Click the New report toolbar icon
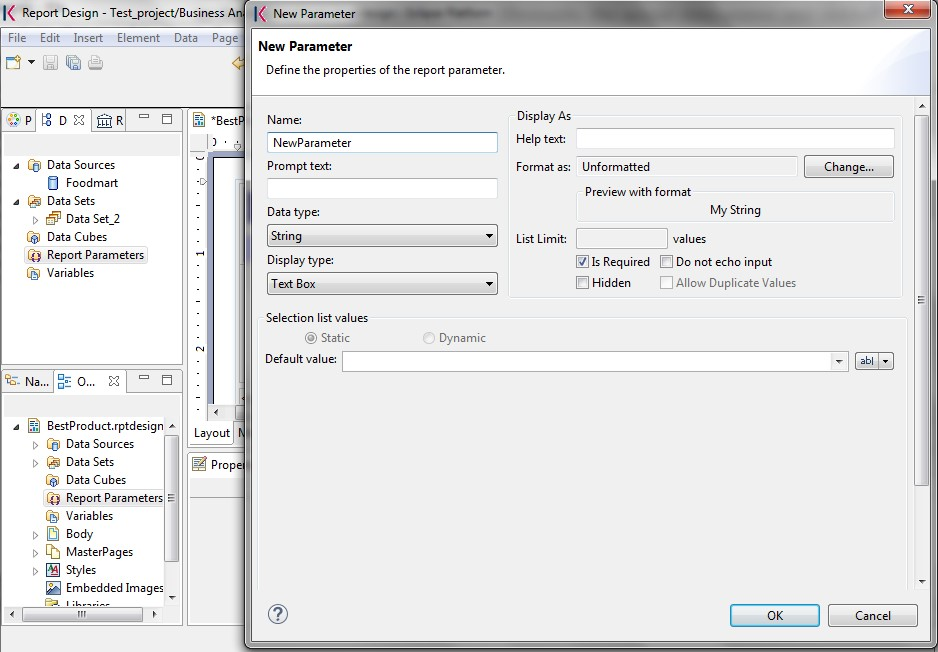This screenshot has height=652, width=938. point(13,62)
